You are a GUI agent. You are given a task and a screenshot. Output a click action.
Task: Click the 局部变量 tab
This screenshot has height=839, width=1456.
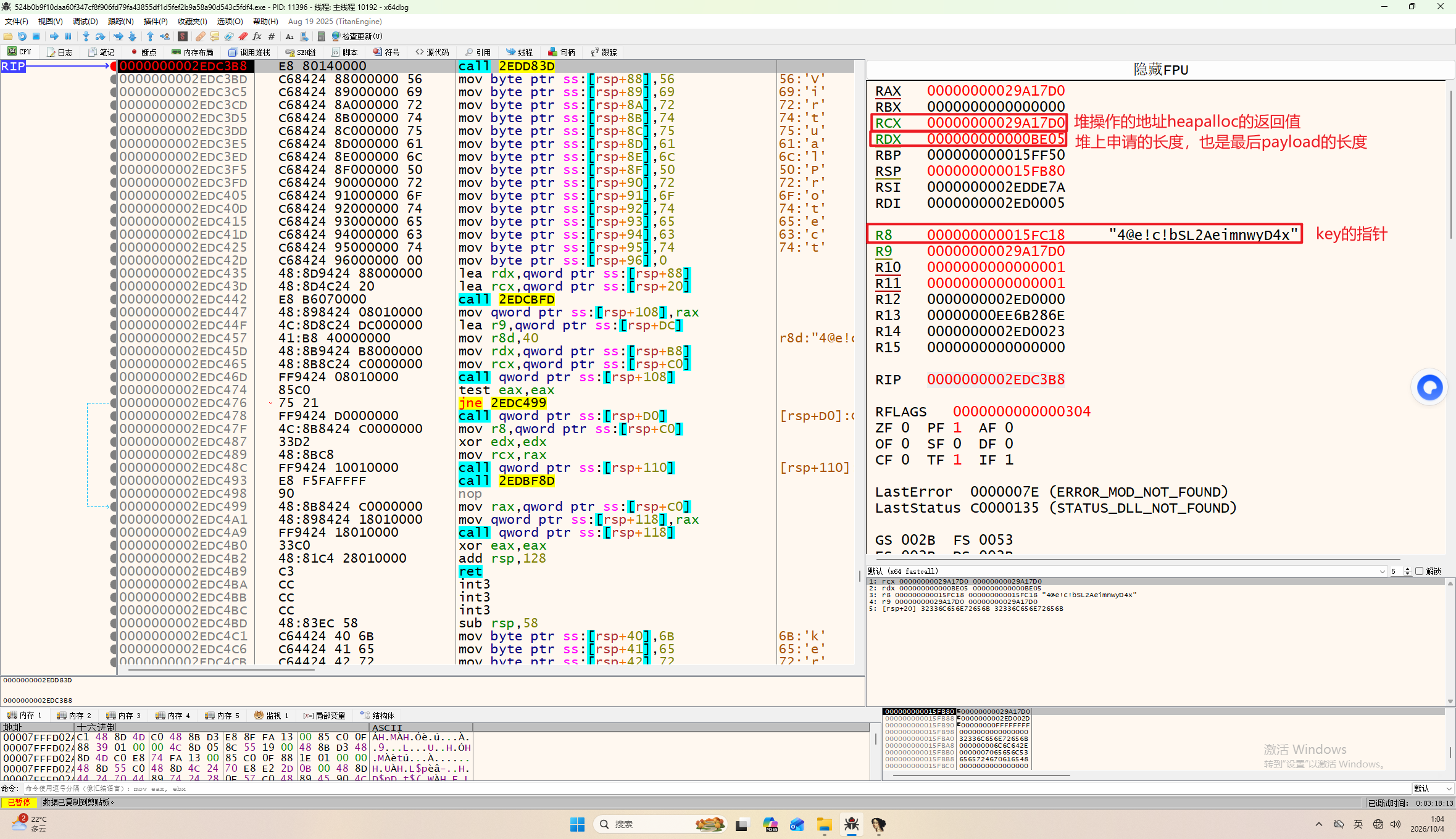pyautogui.click(x=325, y=716)
